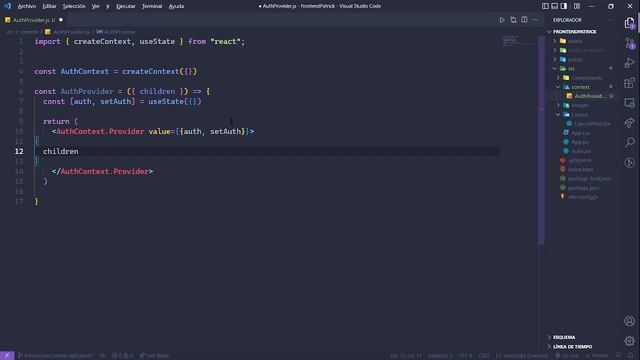The width and height of the screenshot is (640, 360).
Task: Open the Selección menu
Action: 74,6
